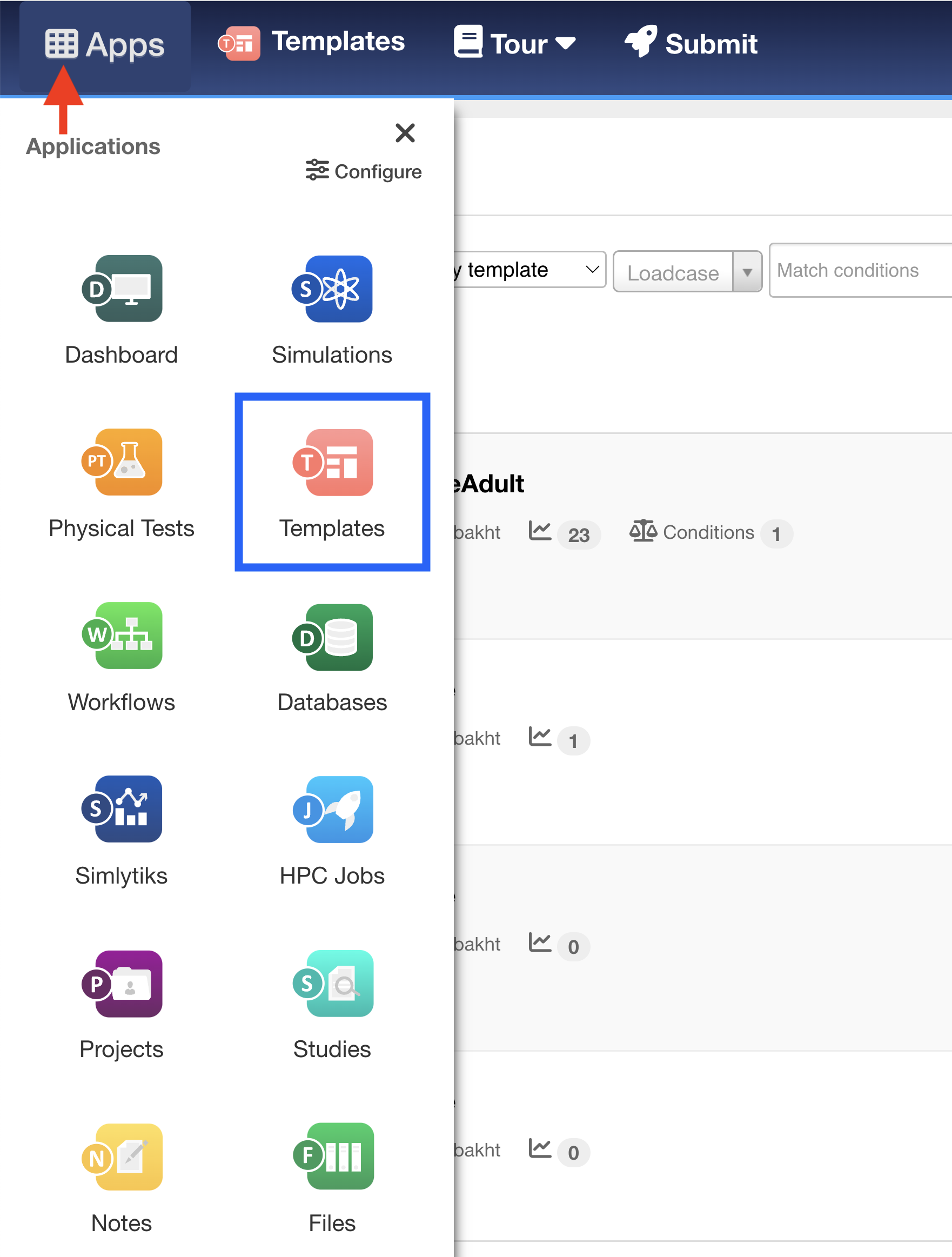952x1257 pixels.
Task: Open the Files app
Action: (x=332, y=1178)
